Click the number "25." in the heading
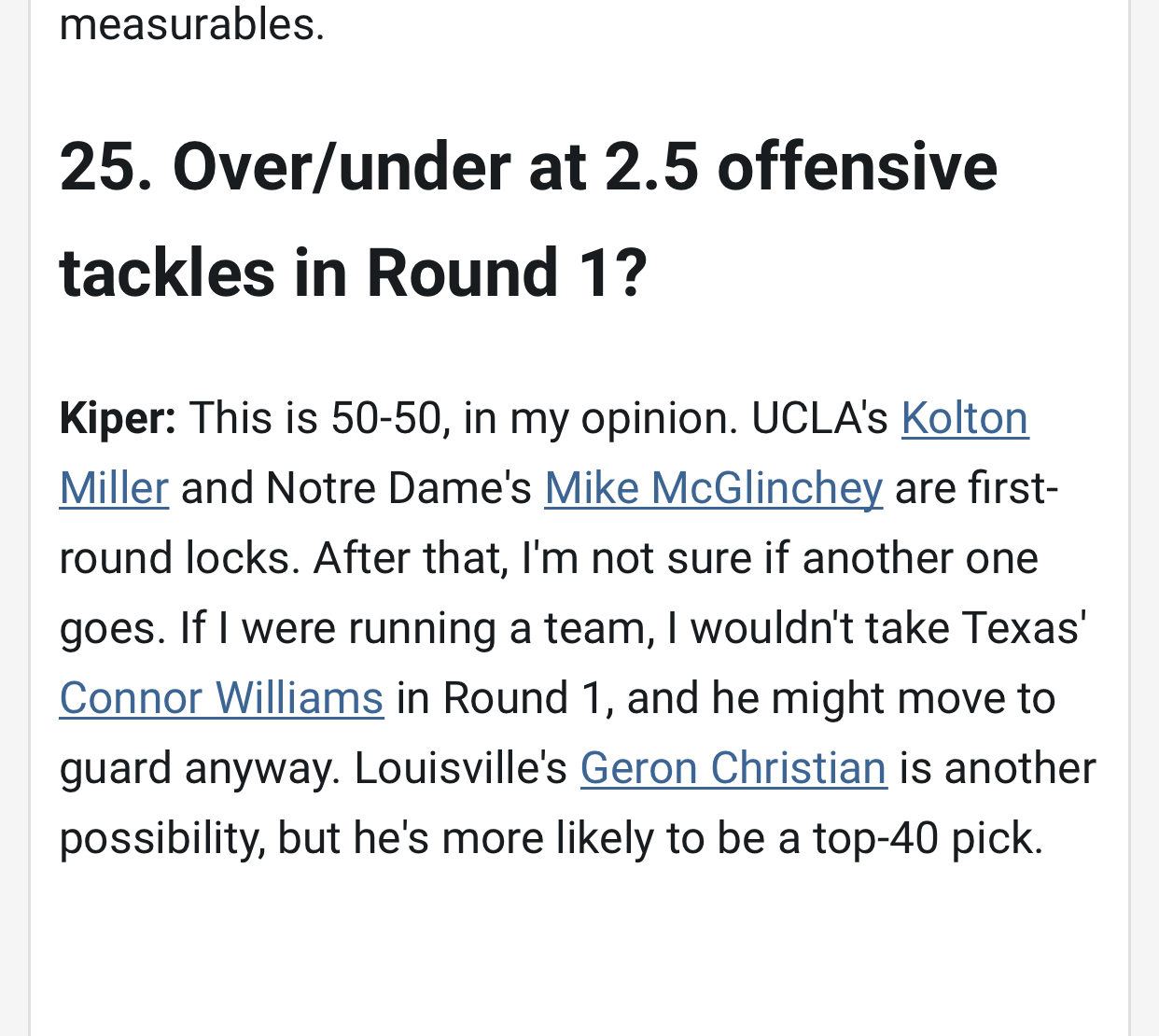The width and height of the screenshot is (1159, 1036). coord(105,168)
